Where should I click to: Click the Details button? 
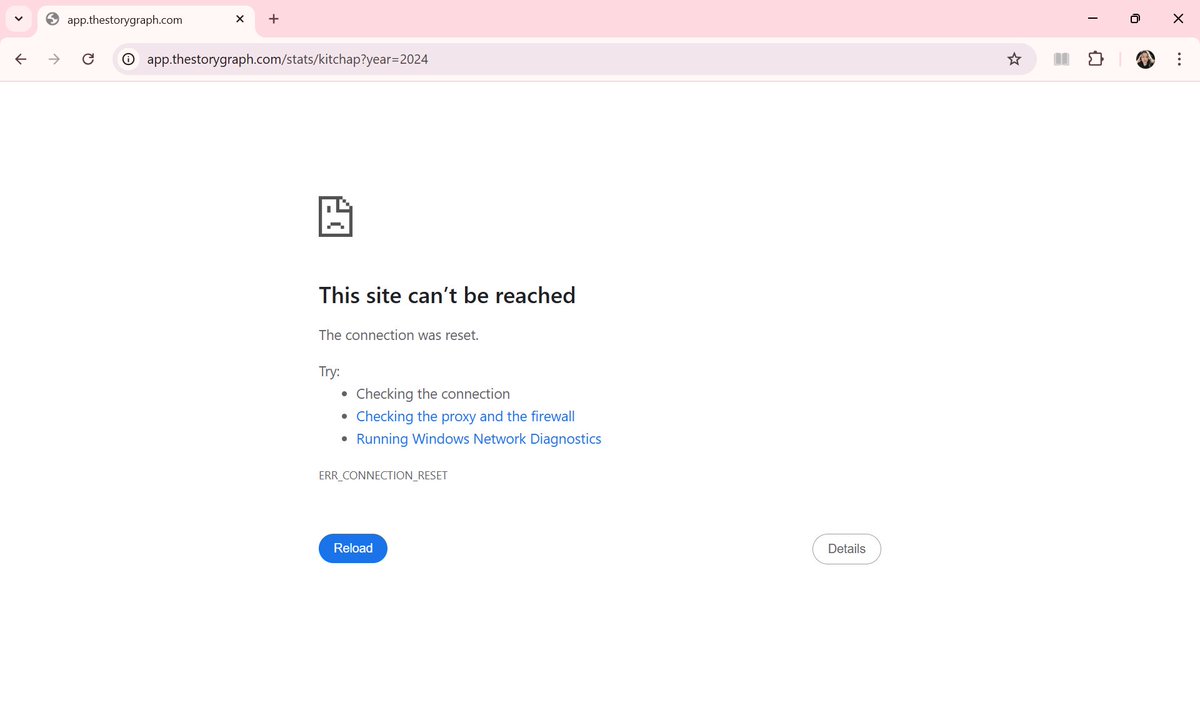pyautogui.click(x=846, y=549)
